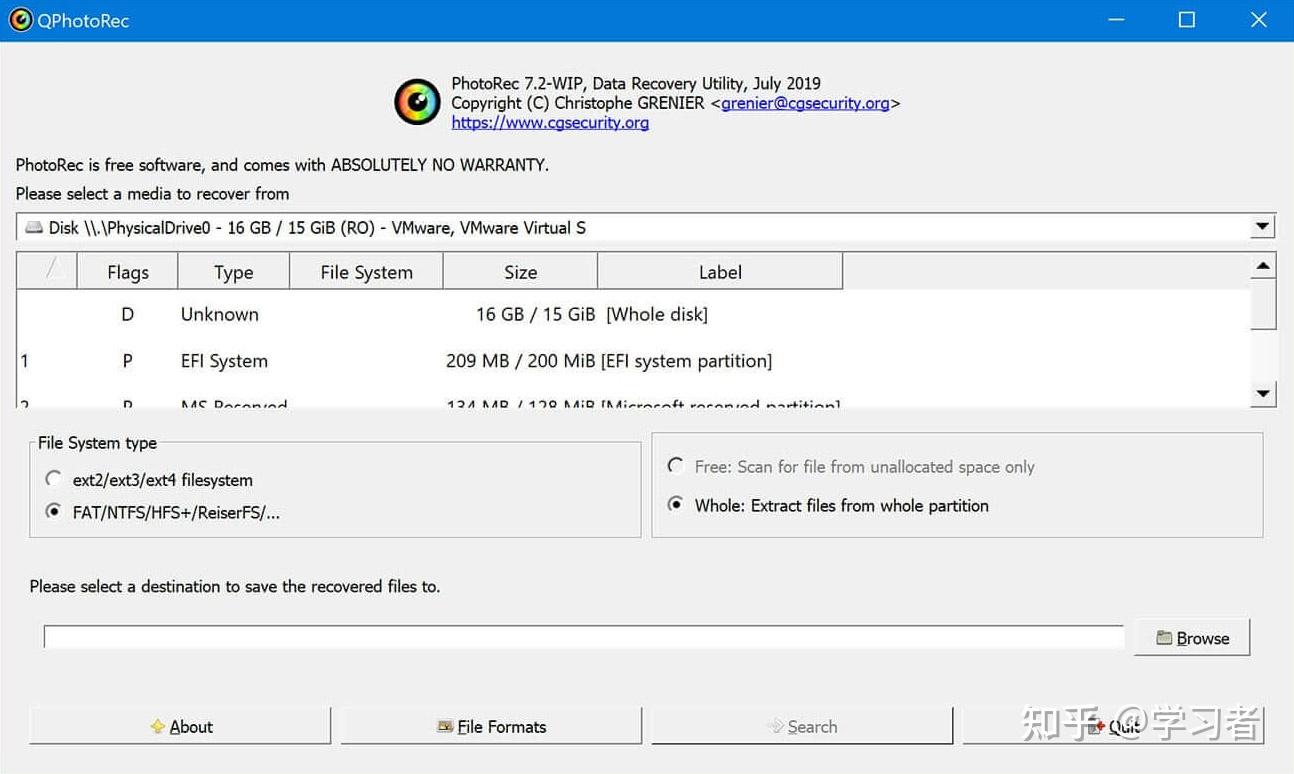The height and width of the screenshot is (774, 1294).
Task: Click the destination path input field
Action: coord(584,637)
